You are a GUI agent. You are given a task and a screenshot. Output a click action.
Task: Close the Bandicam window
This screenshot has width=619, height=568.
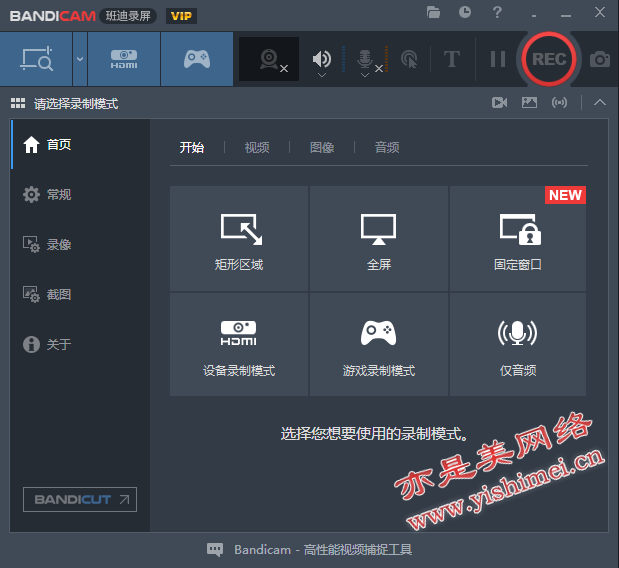(600, 12)
